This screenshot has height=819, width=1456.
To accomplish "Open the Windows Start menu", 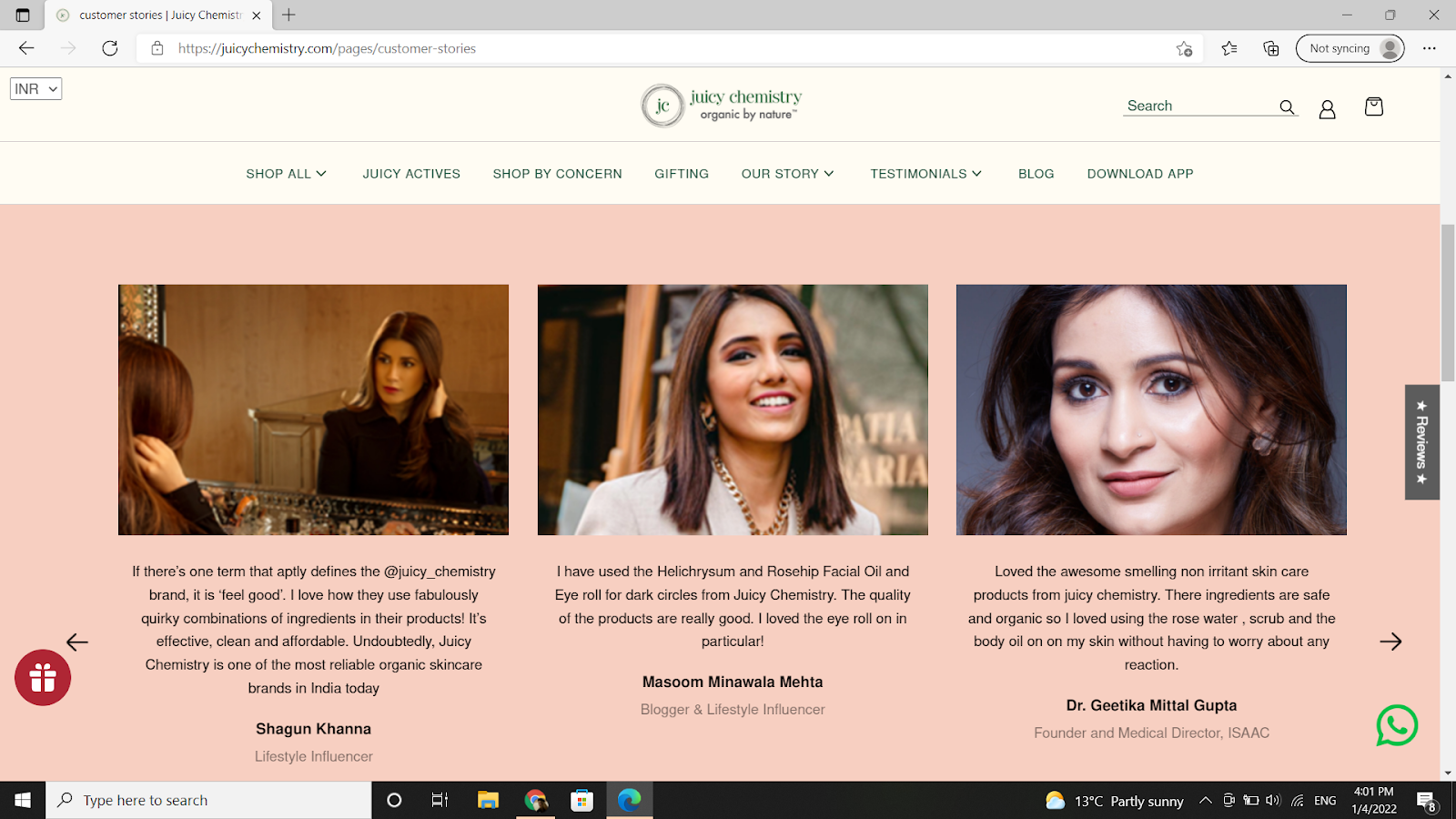I will (x=23, y=800).
